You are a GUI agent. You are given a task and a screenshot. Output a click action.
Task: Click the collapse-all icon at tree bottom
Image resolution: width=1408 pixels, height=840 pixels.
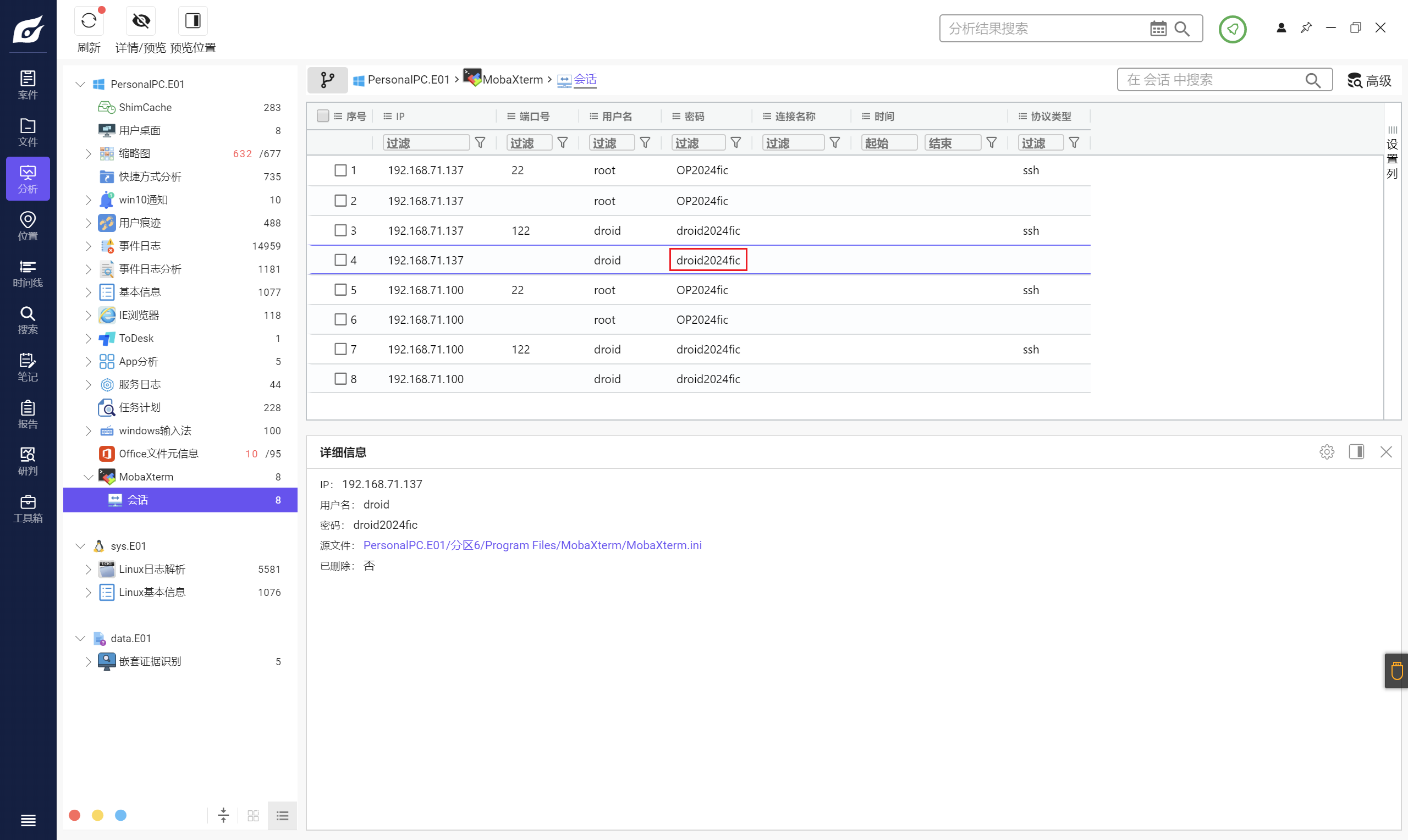224,815
